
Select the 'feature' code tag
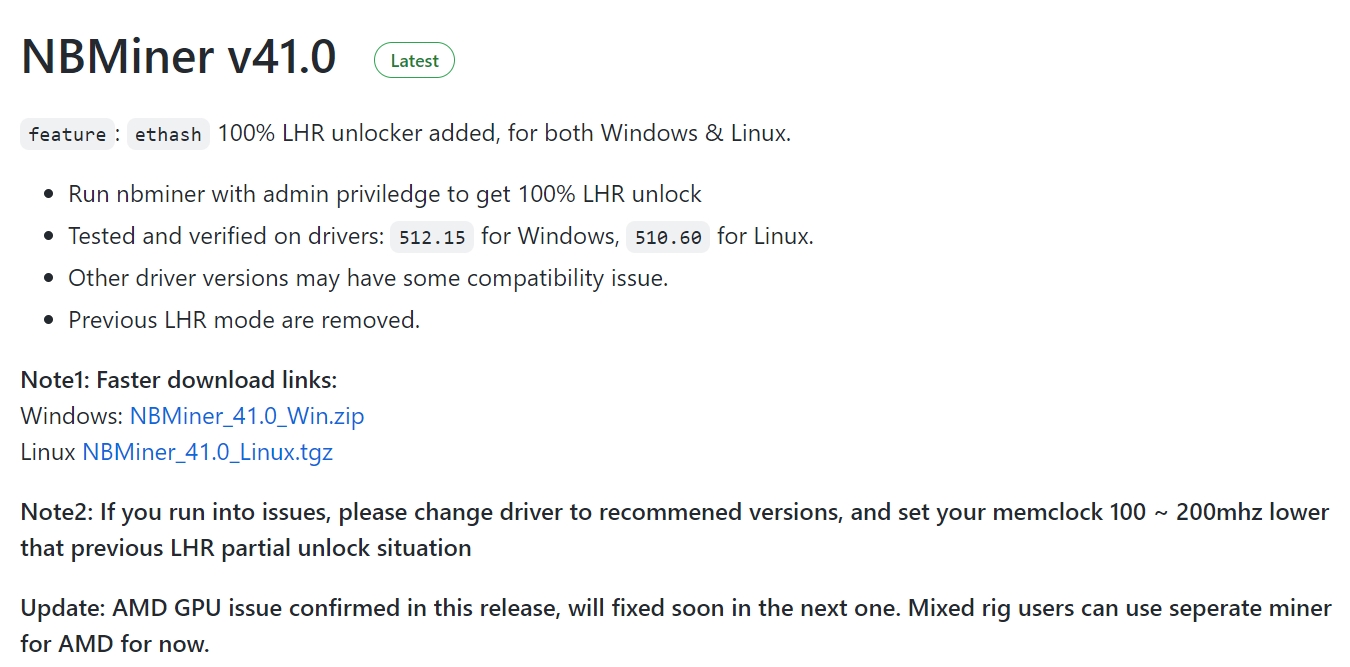tap(67, 134)
